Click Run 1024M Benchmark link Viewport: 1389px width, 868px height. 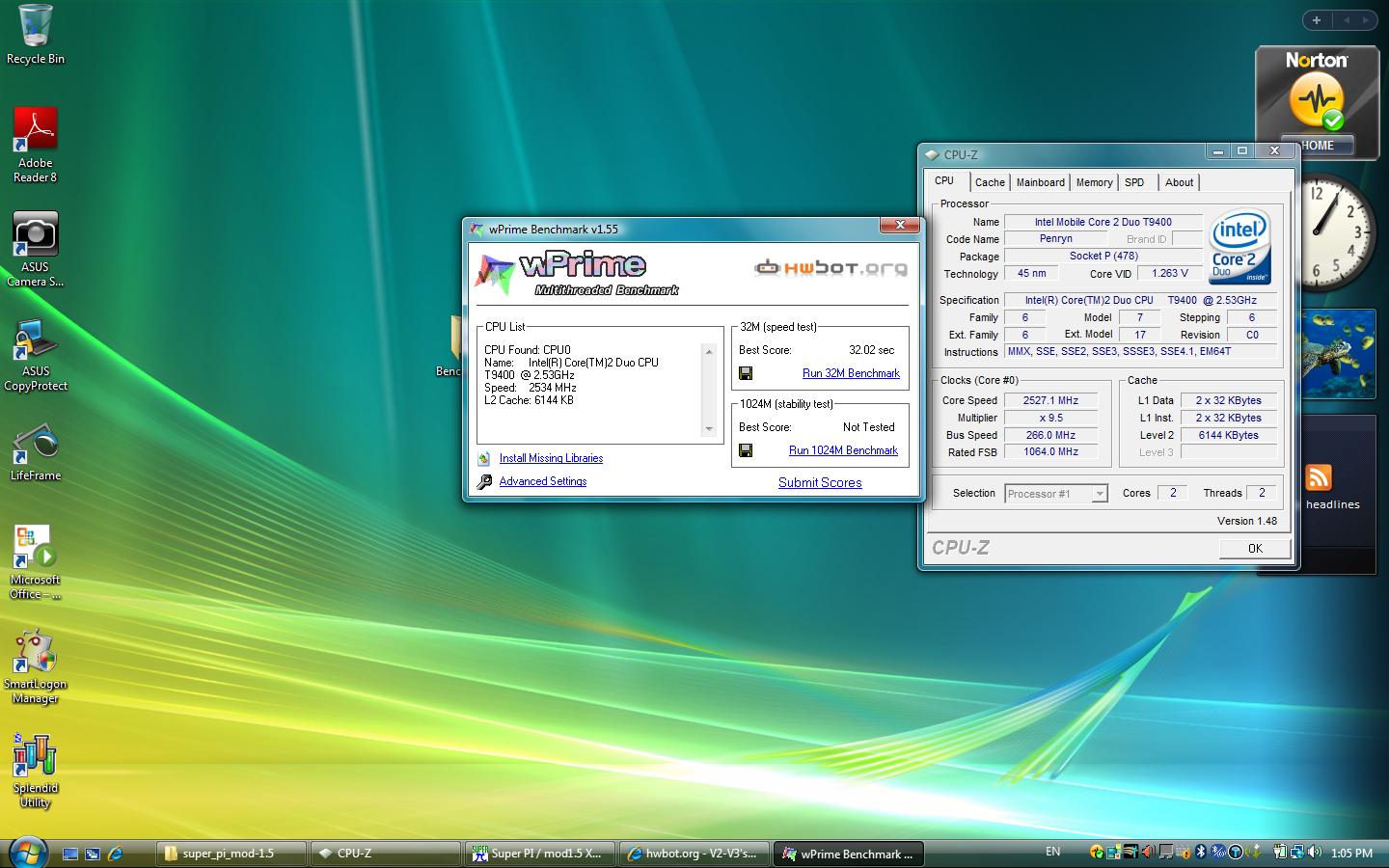point(843,450)
